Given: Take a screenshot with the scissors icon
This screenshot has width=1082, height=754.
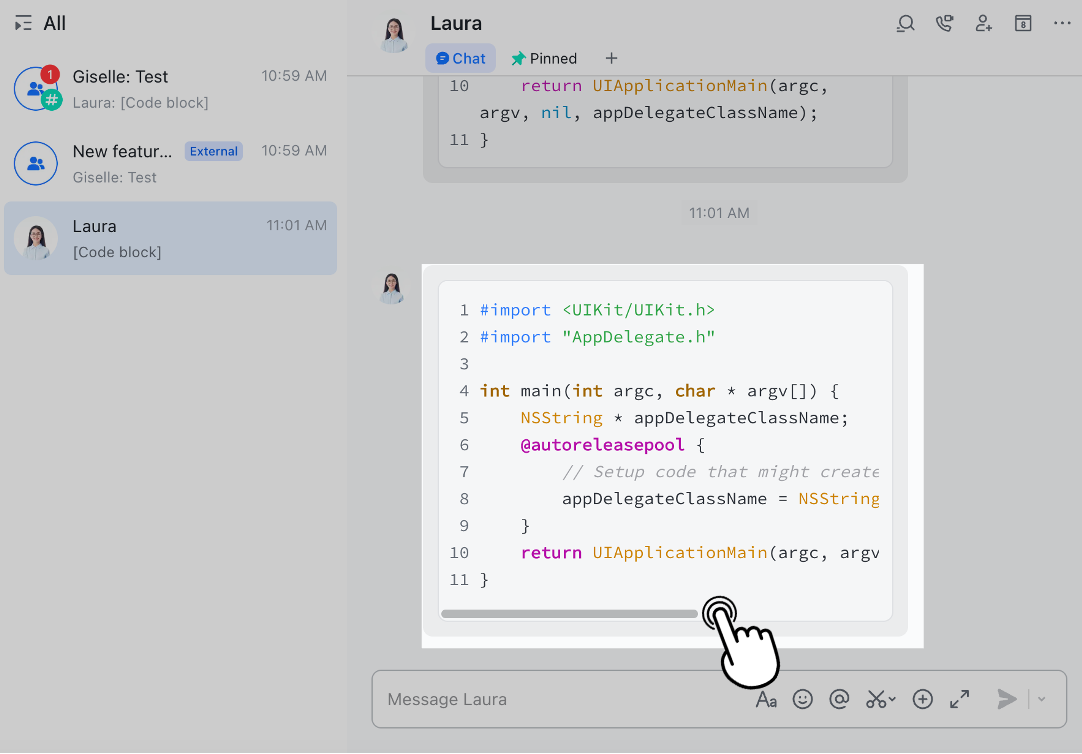Looking at the screenshot, I should coord(874,699).
